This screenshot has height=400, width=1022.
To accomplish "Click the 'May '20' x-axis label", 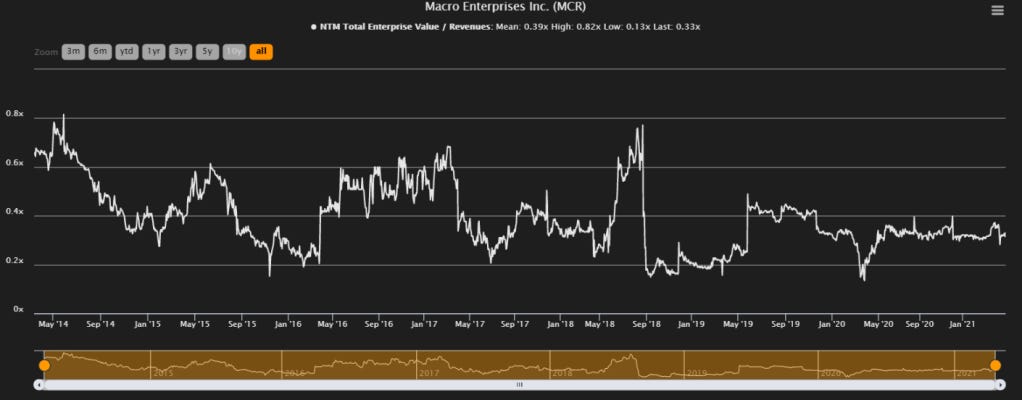I will coord(878,324).
